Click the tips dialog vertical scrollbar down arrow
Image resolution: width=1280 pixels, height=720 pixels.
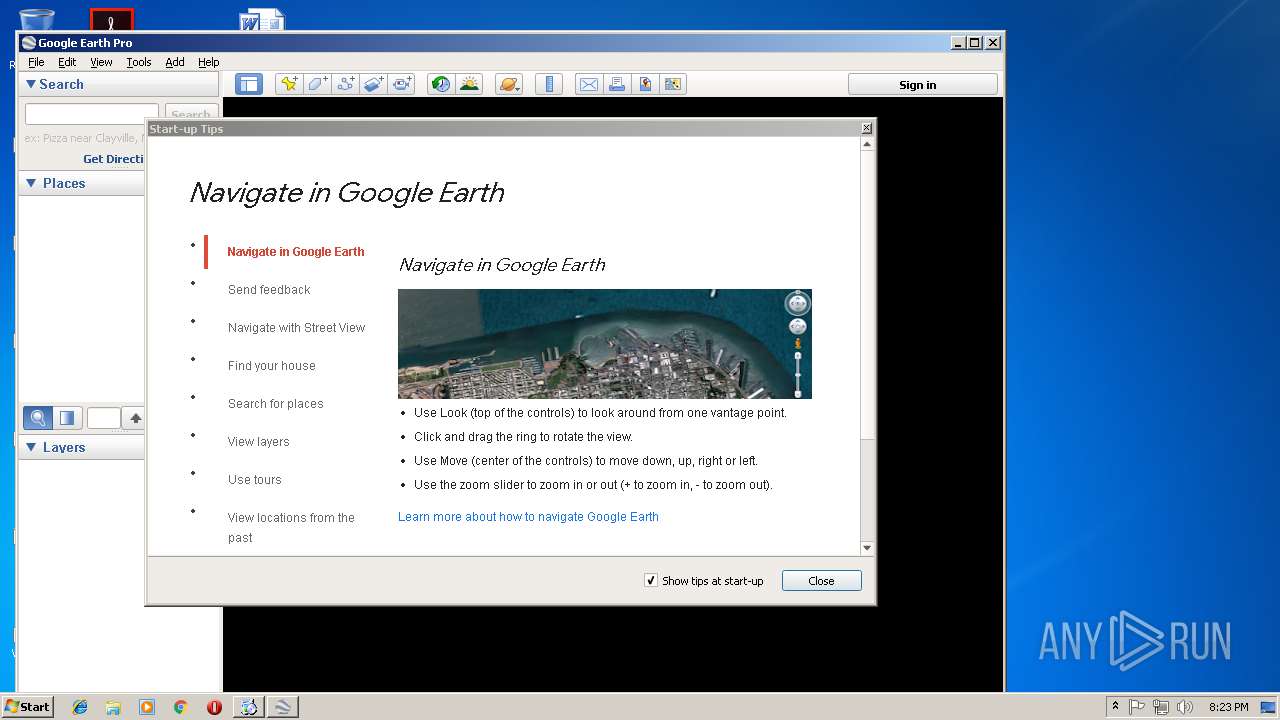pyautogui.click(x=867, y=548)
